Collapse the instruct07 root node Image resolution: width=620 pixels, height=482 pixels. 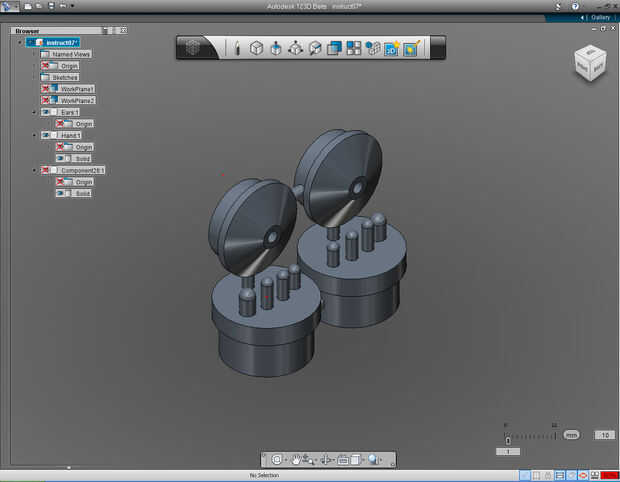coord(19,42)
